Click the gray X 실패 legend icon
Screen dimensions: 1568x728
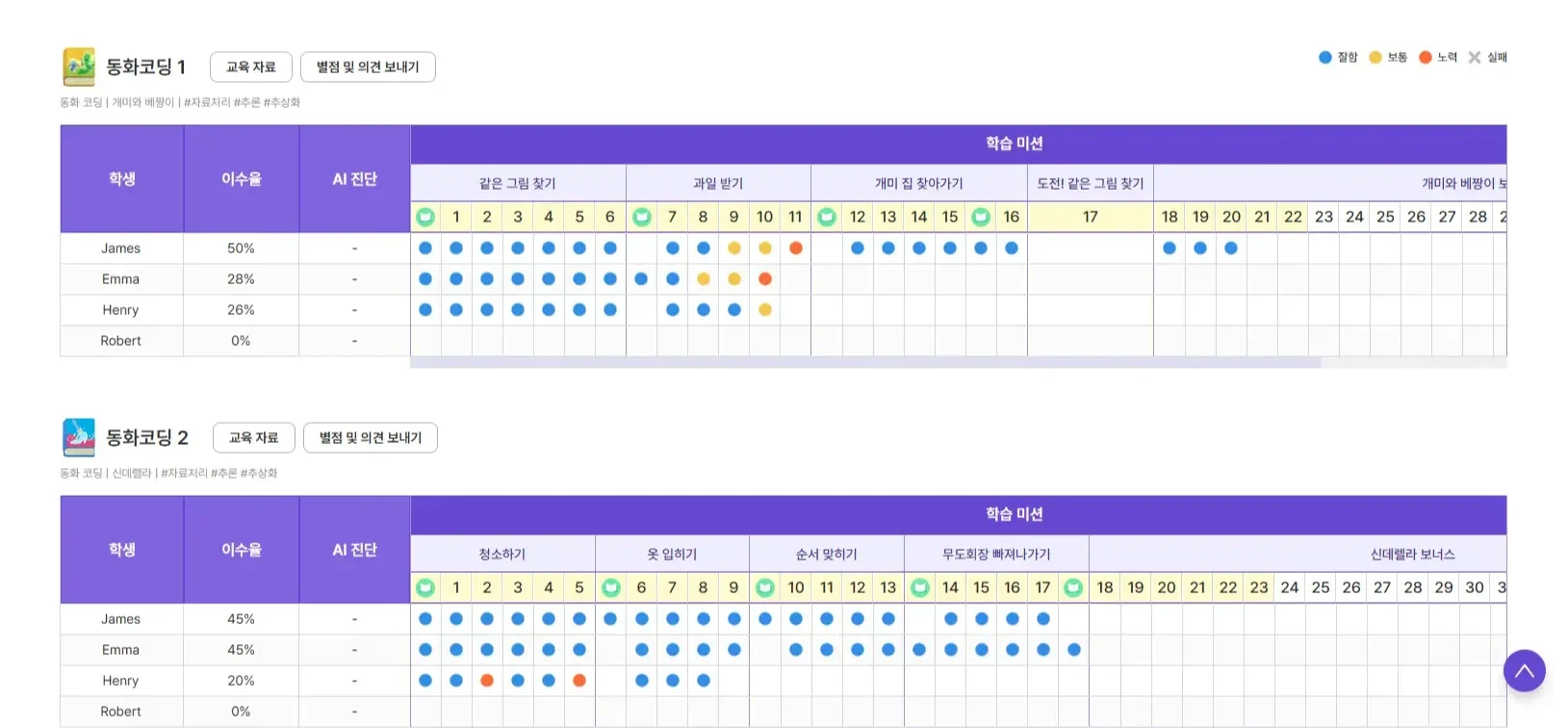click(1475, 58)
